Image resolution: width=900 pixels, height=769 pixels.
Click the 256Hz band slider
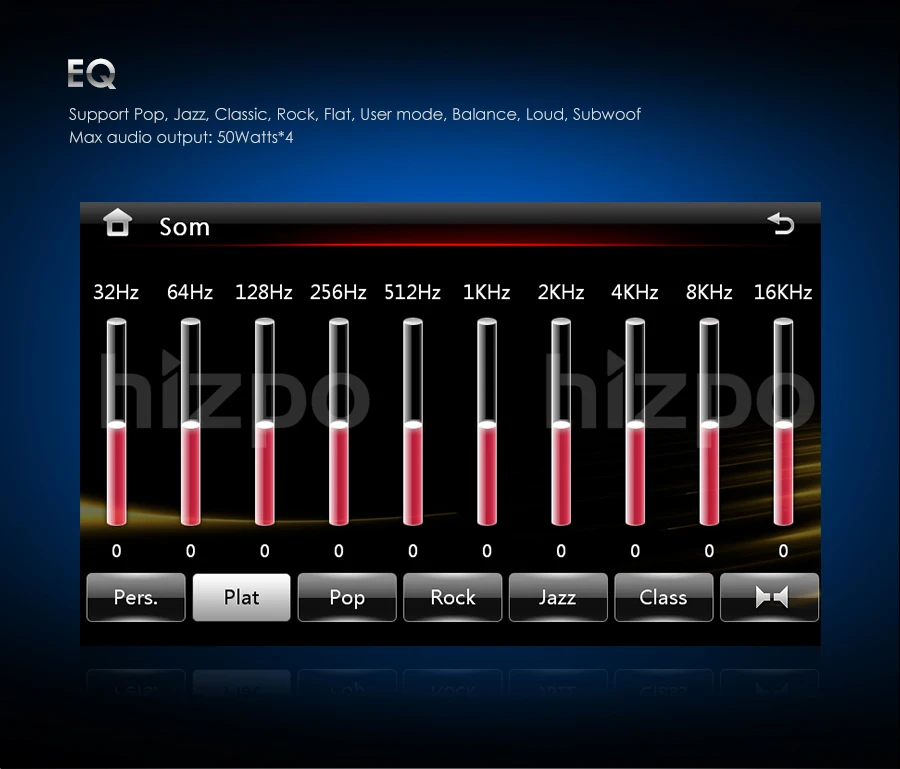(x=339, y=422)
